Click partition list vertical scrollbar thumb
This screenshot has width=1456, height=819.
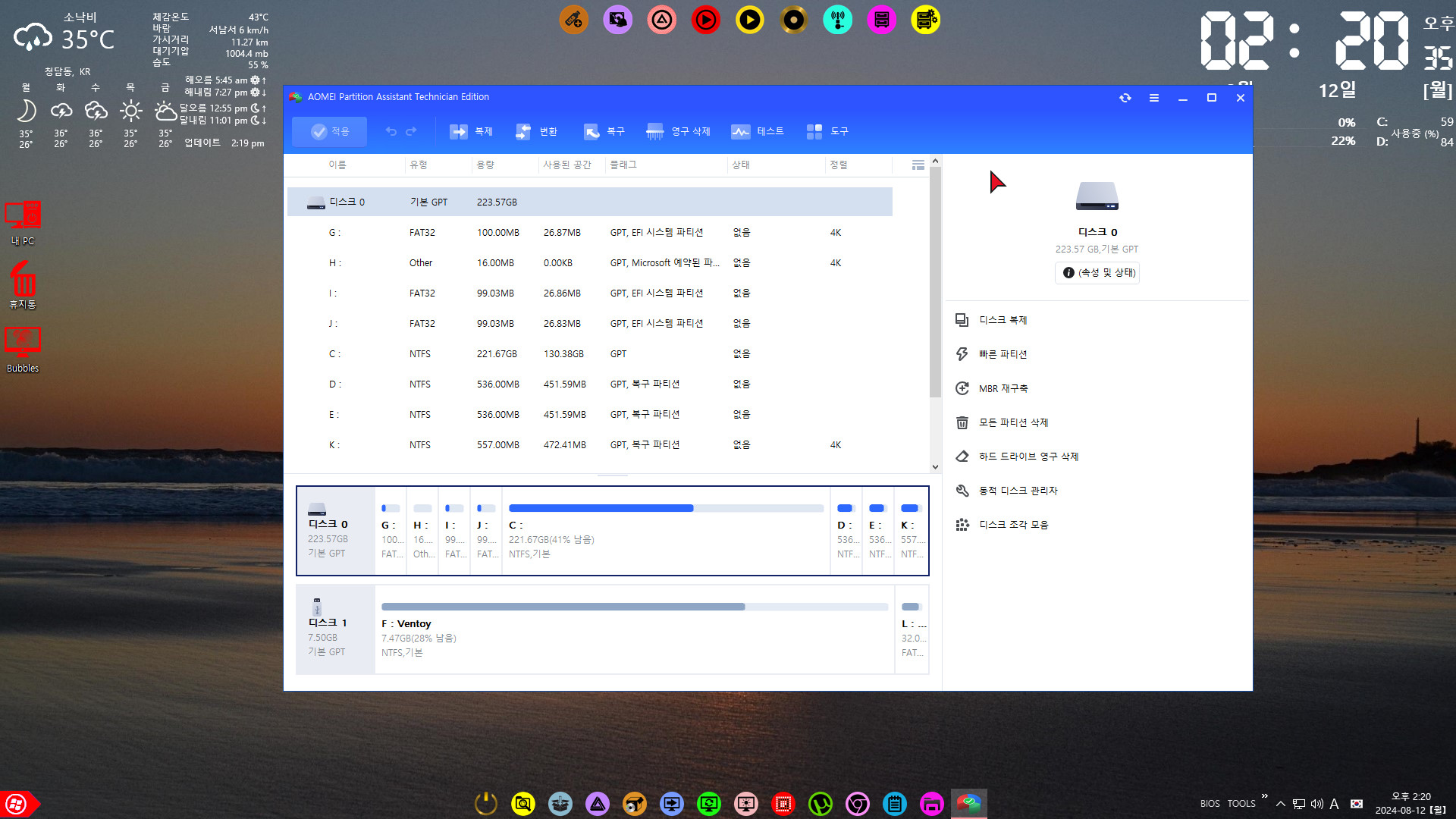click(935, 282)
